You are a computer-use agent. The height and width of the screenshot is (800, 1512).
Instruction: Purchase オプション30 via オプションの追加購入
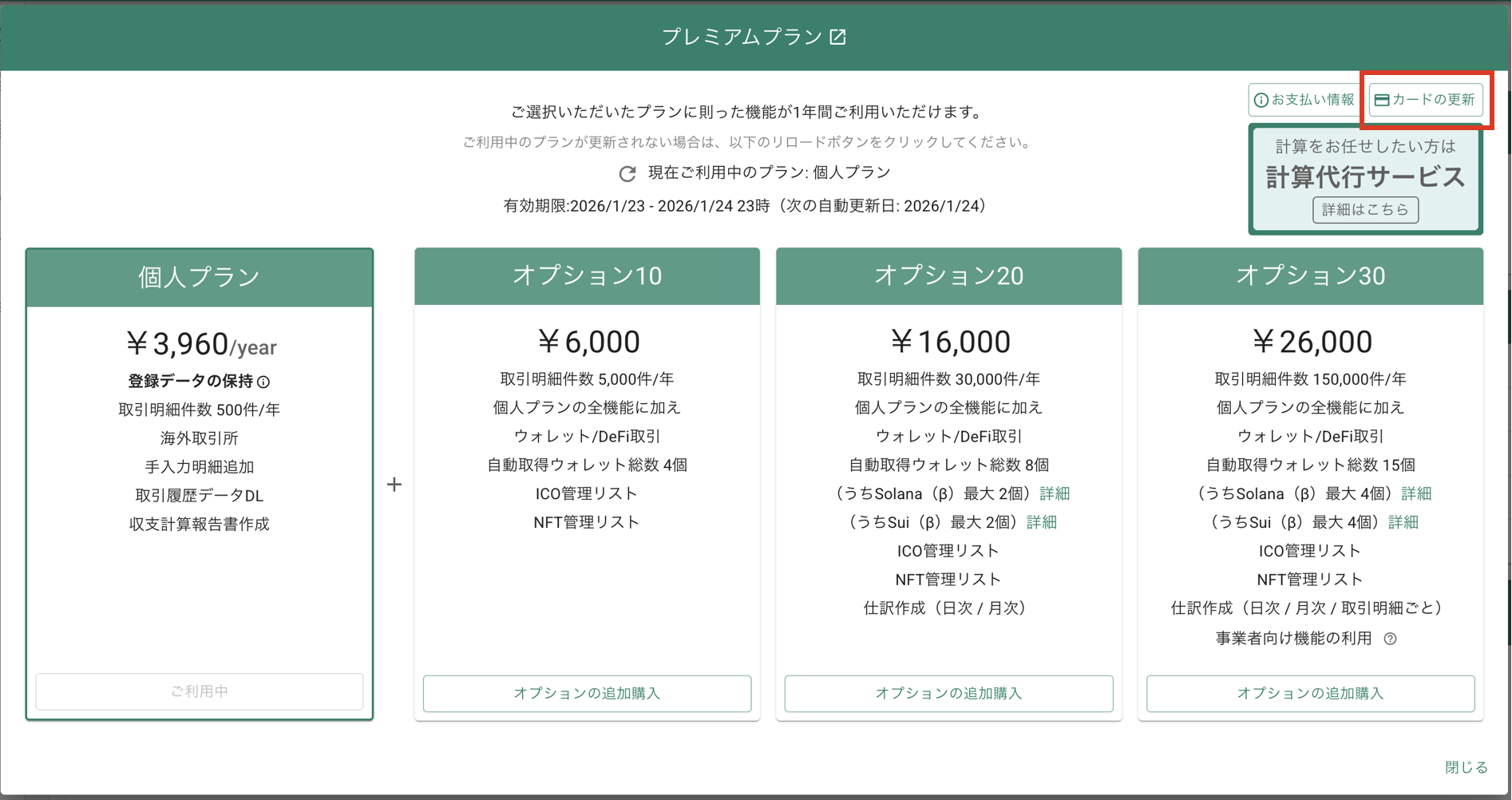coord(1310,693)
